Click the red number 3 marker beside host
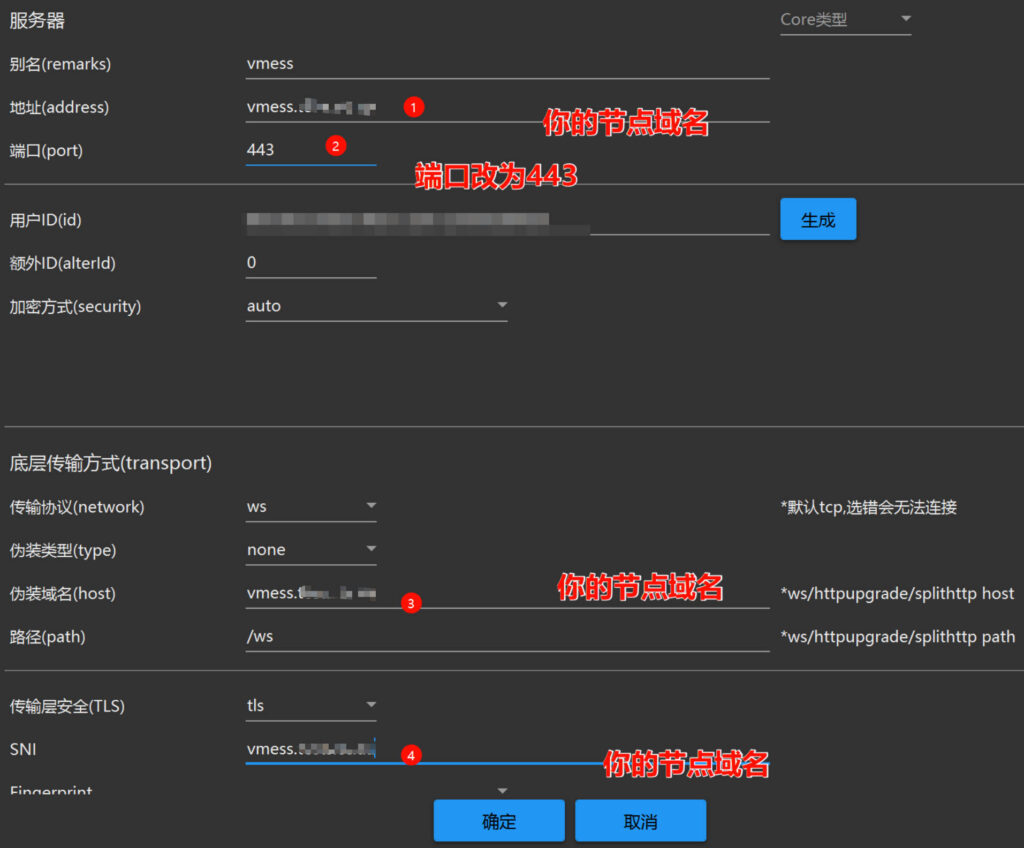Image resolution: width=1024 pixels, height=848 pixels. tap(410, 603)
